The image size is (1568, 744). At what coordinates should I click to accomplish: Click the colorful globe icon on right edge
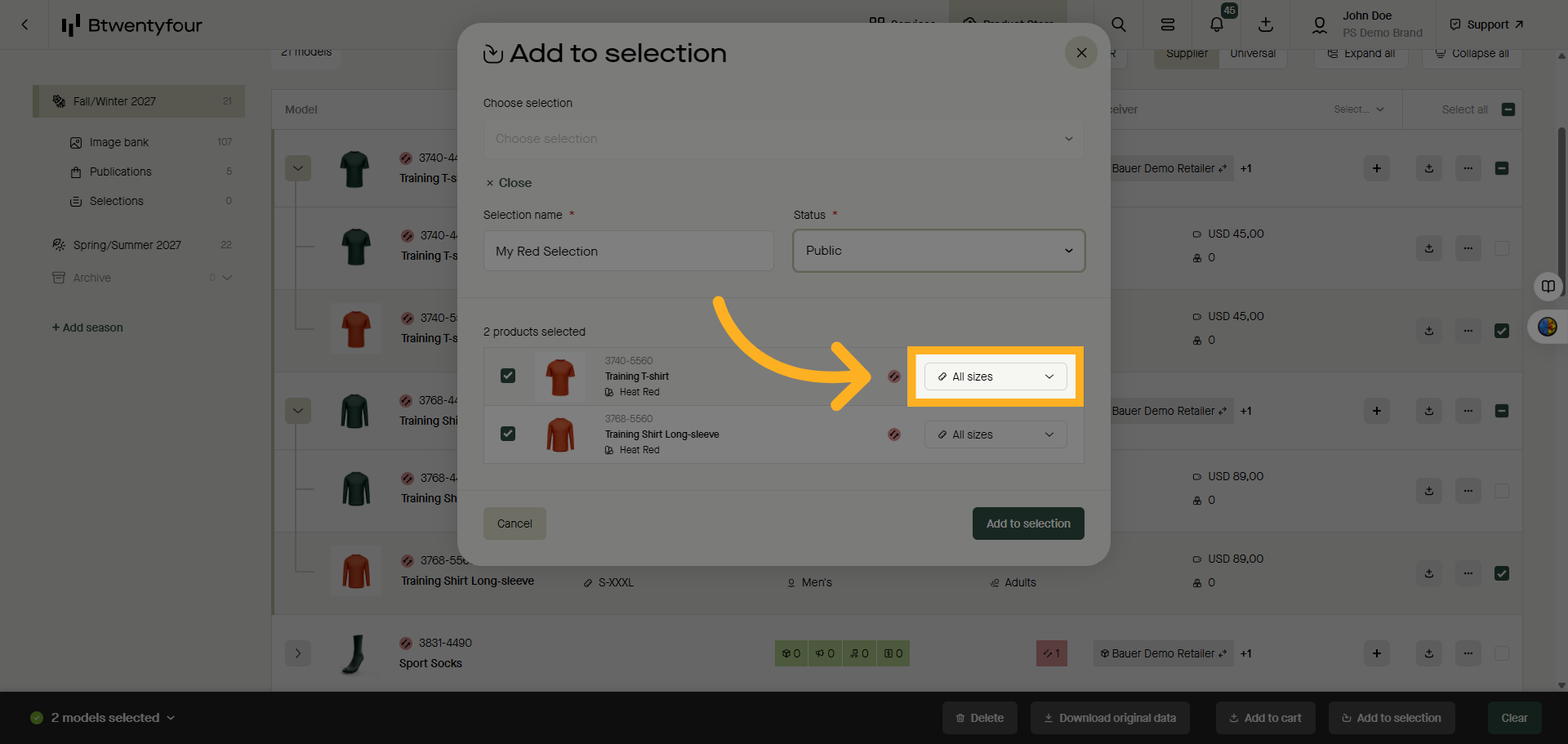pyautogui.click(x=1548, y=327)
